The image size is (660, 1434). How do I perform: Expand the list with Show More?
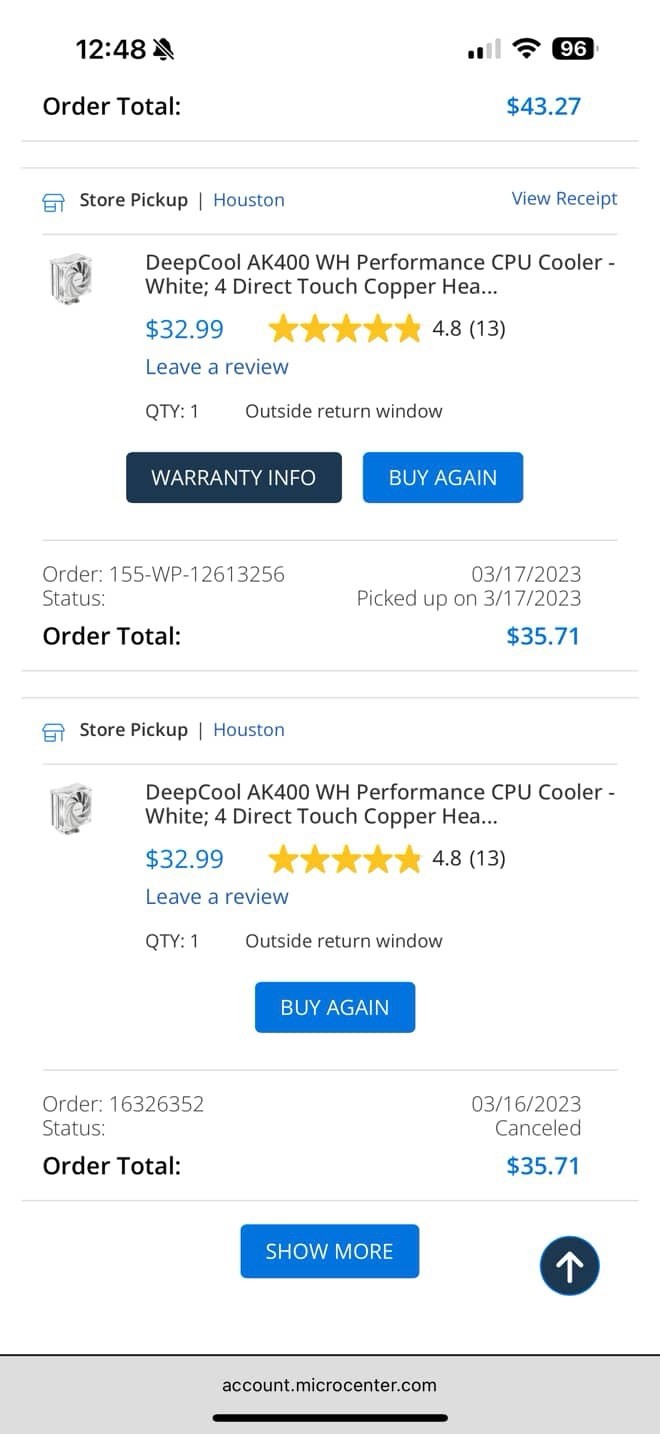[x=329, y=1251]
